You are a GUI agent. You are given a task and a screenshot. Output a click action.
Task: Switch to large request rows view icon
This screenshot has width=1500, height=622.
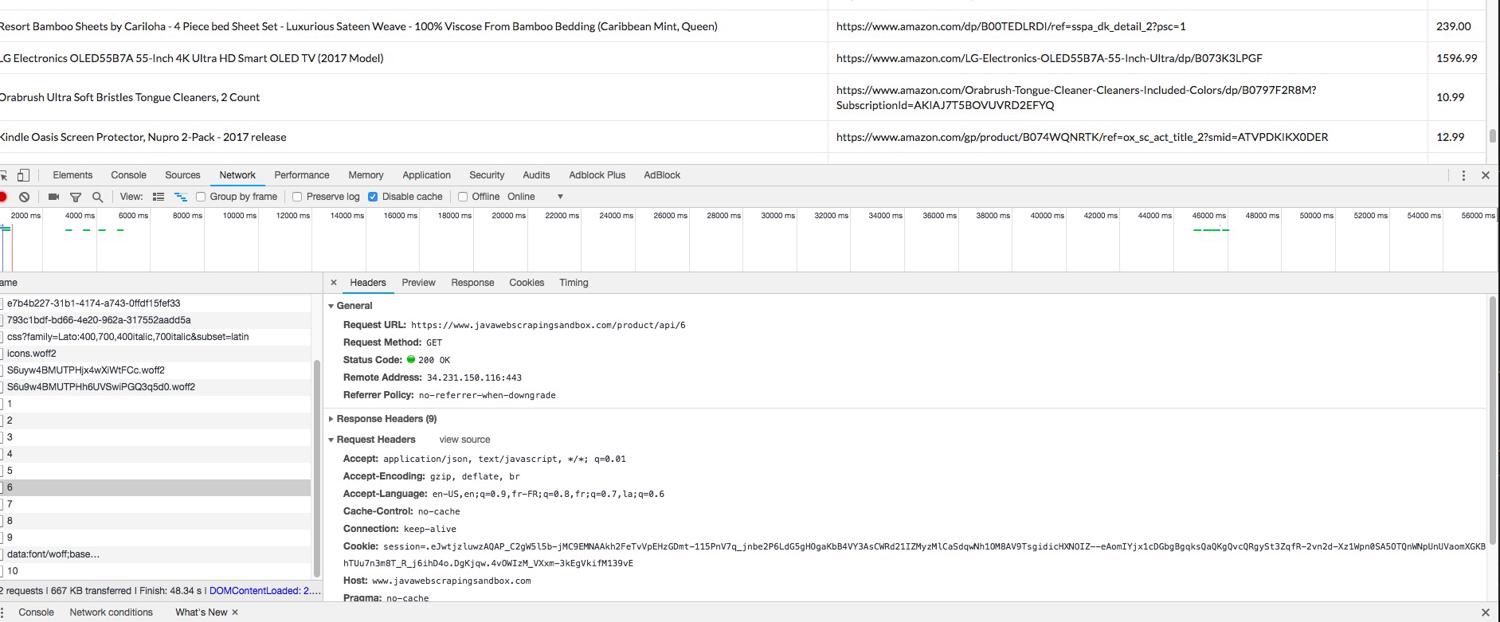click(158, 197)
